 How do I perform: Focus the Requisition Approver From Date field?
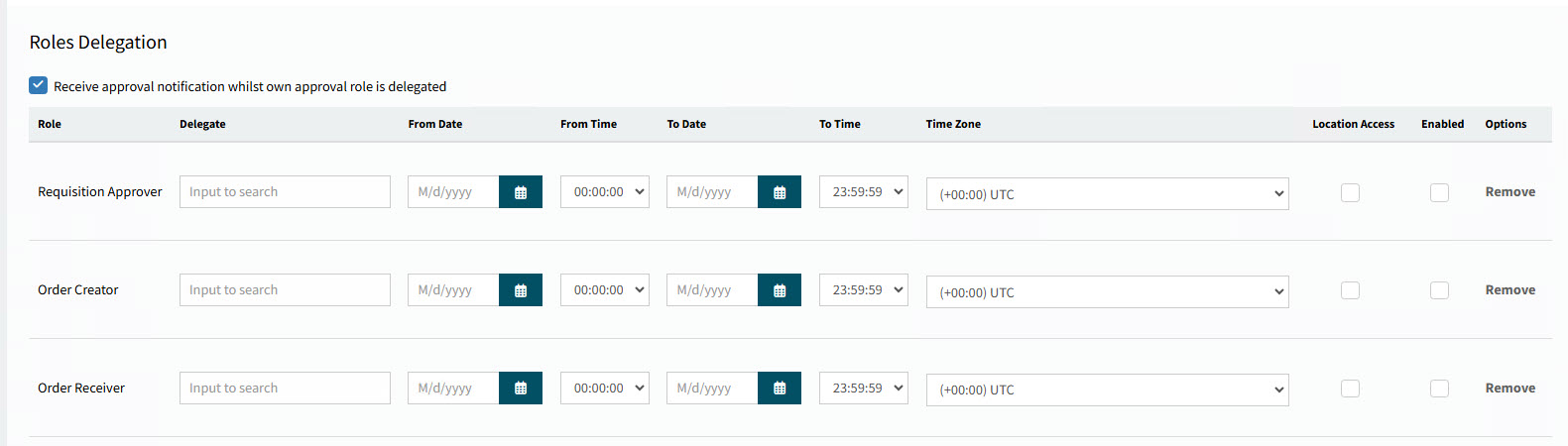click(453, 192)
